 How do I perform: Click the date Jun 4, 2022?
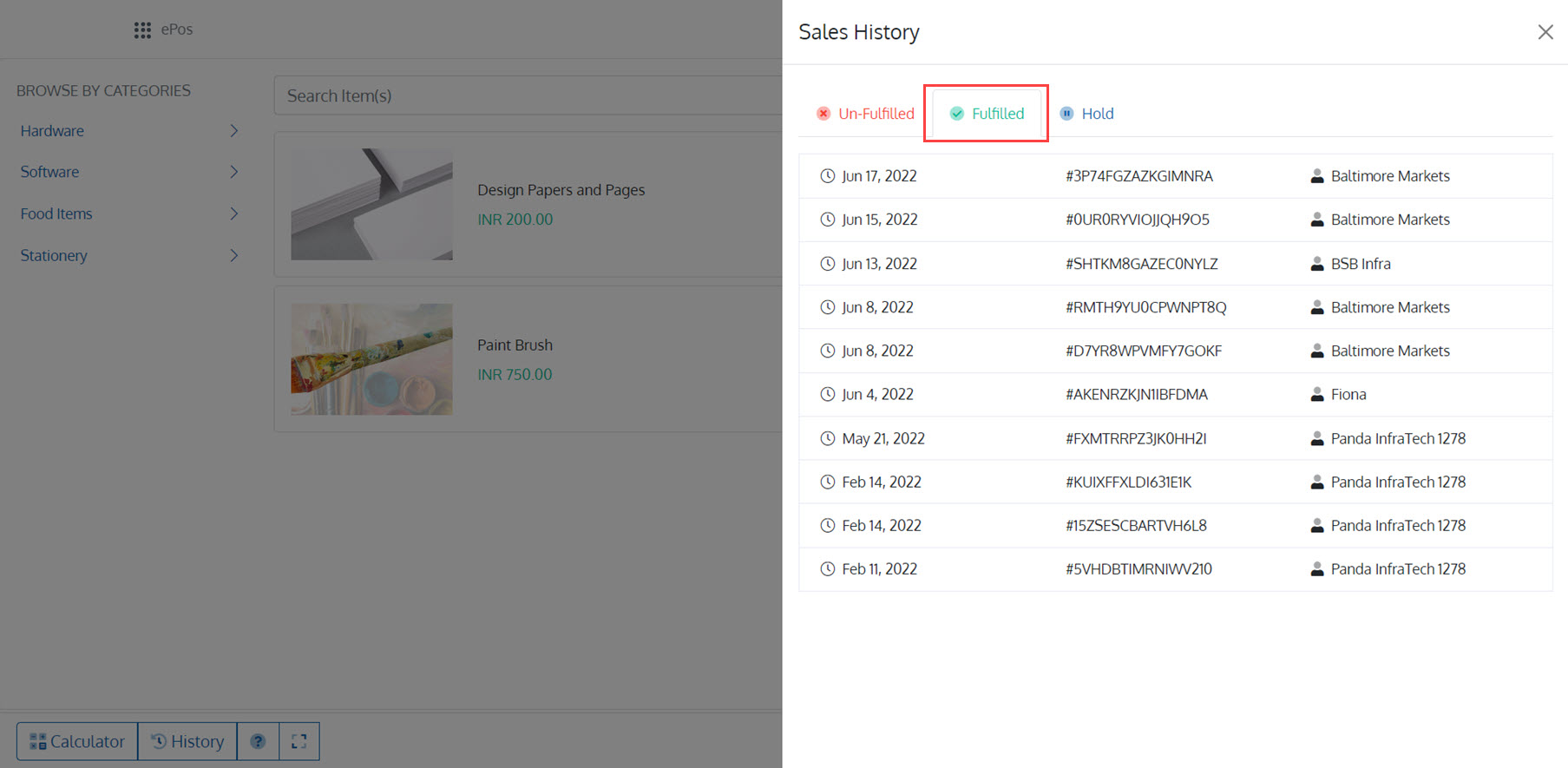point(877,394)
